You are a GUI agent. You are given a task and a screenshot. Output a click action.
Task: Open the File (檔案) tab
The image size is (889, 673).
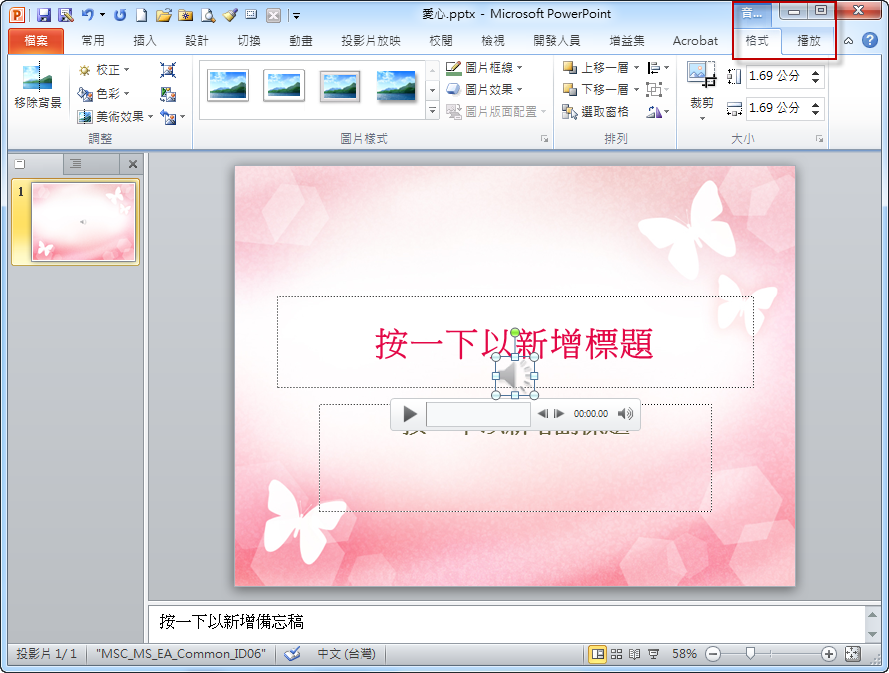pyautogui.click(x=36, y=40)
